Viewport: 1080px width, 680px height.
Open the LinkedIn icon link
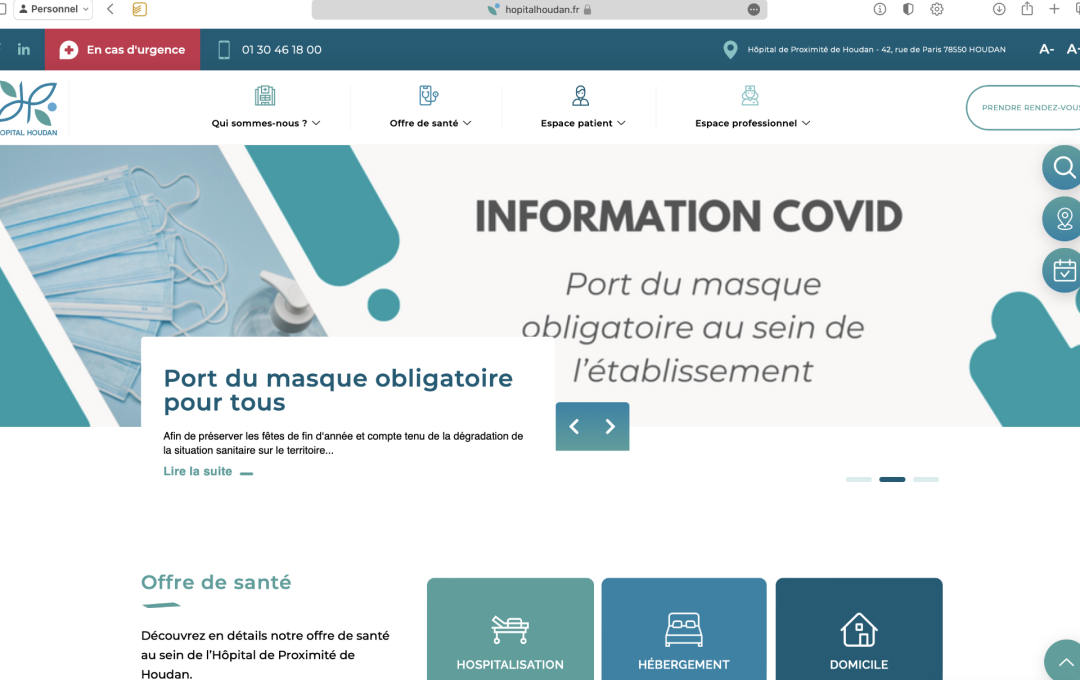pyautogui.click(x=23, y=50)
